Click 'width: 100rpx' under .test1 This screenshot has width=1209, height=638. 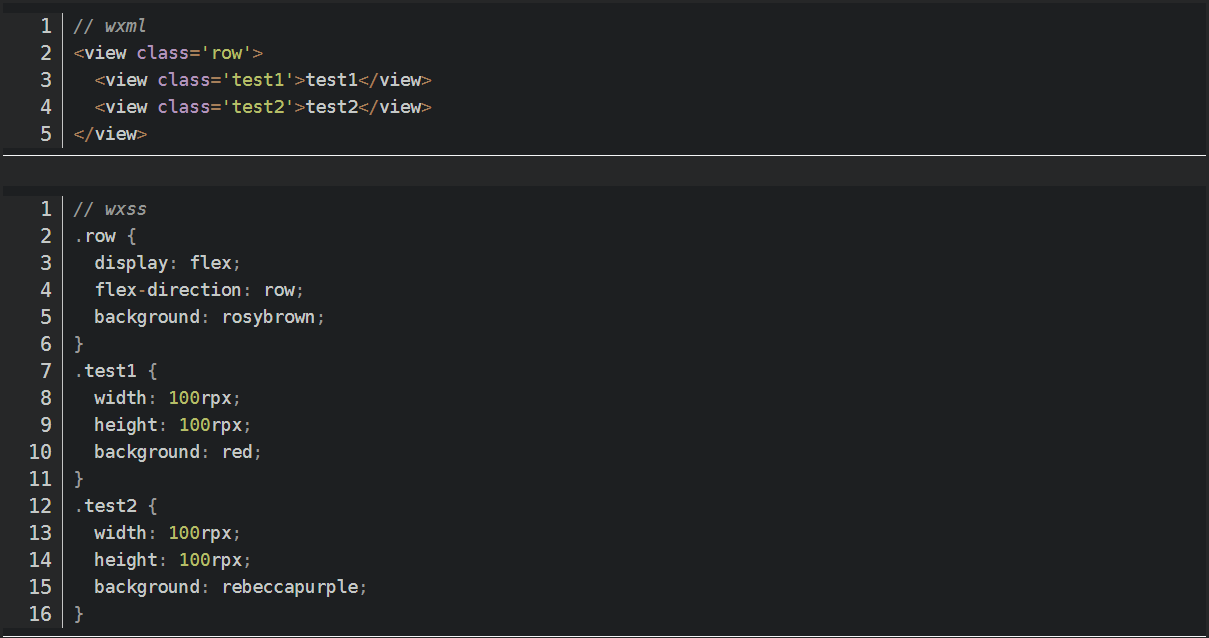point(167,398)
